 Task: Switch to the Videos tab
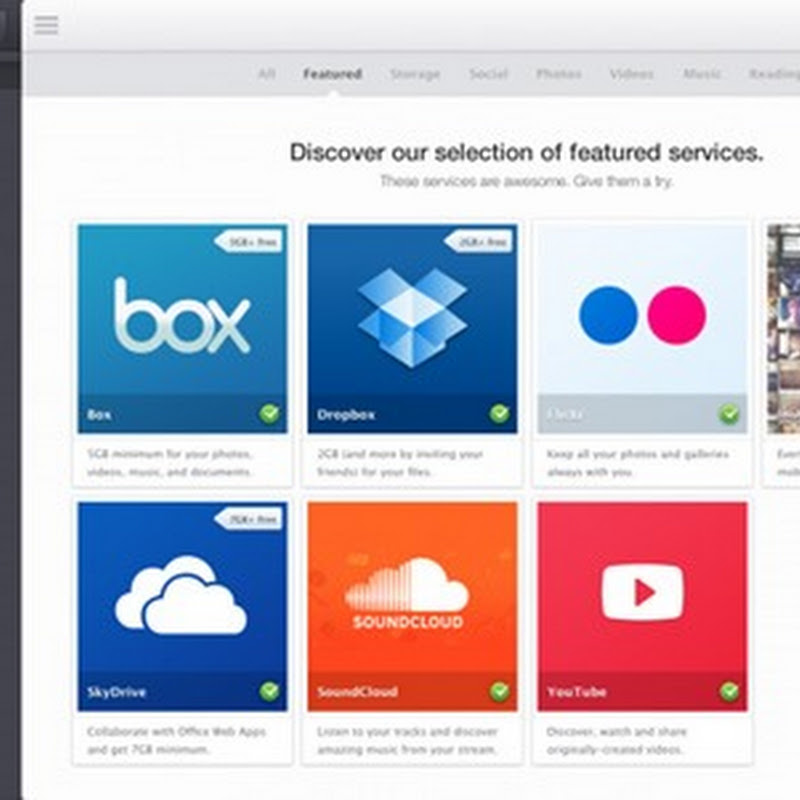pos(632,74)
